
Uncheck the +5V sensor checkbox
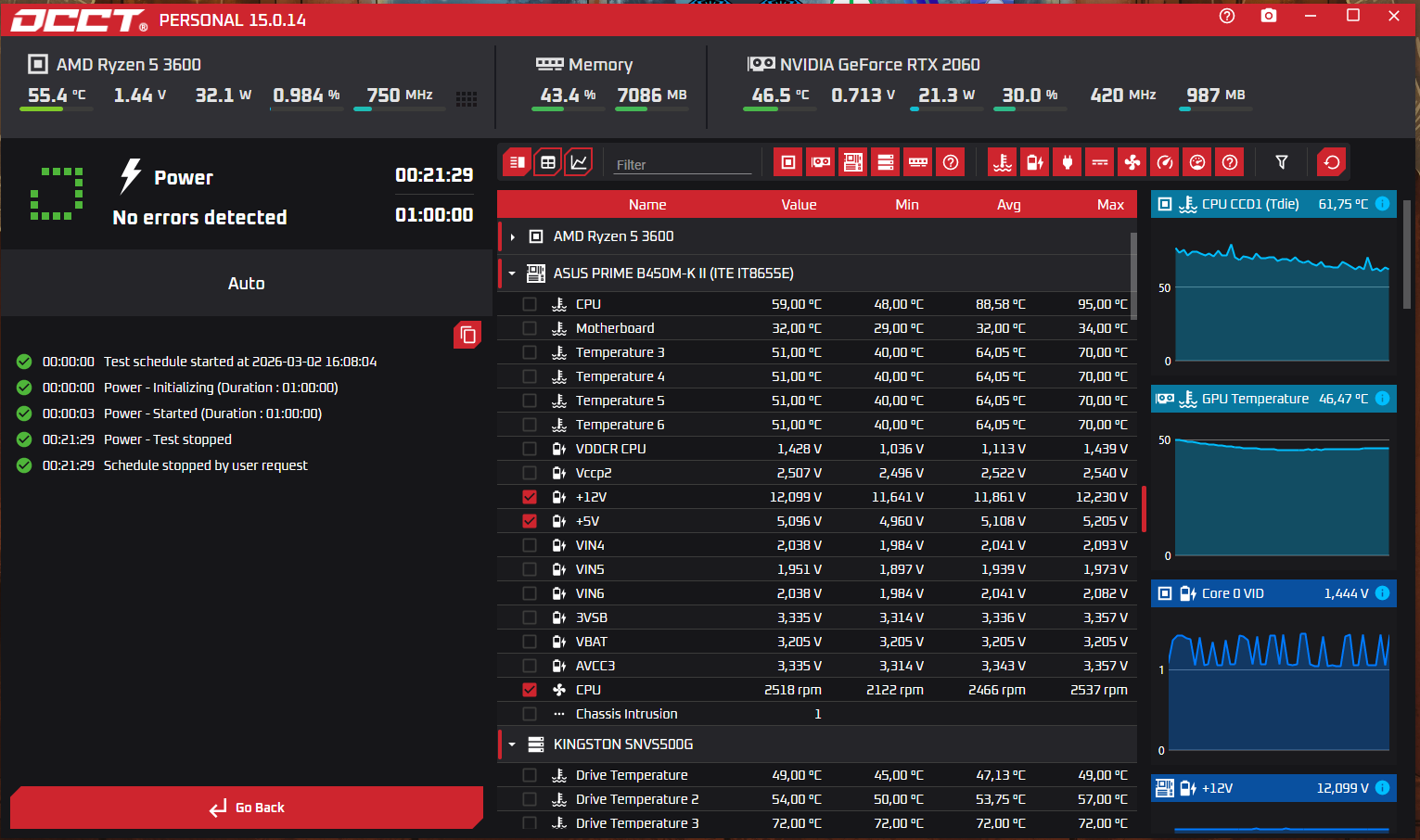[530, 521]
